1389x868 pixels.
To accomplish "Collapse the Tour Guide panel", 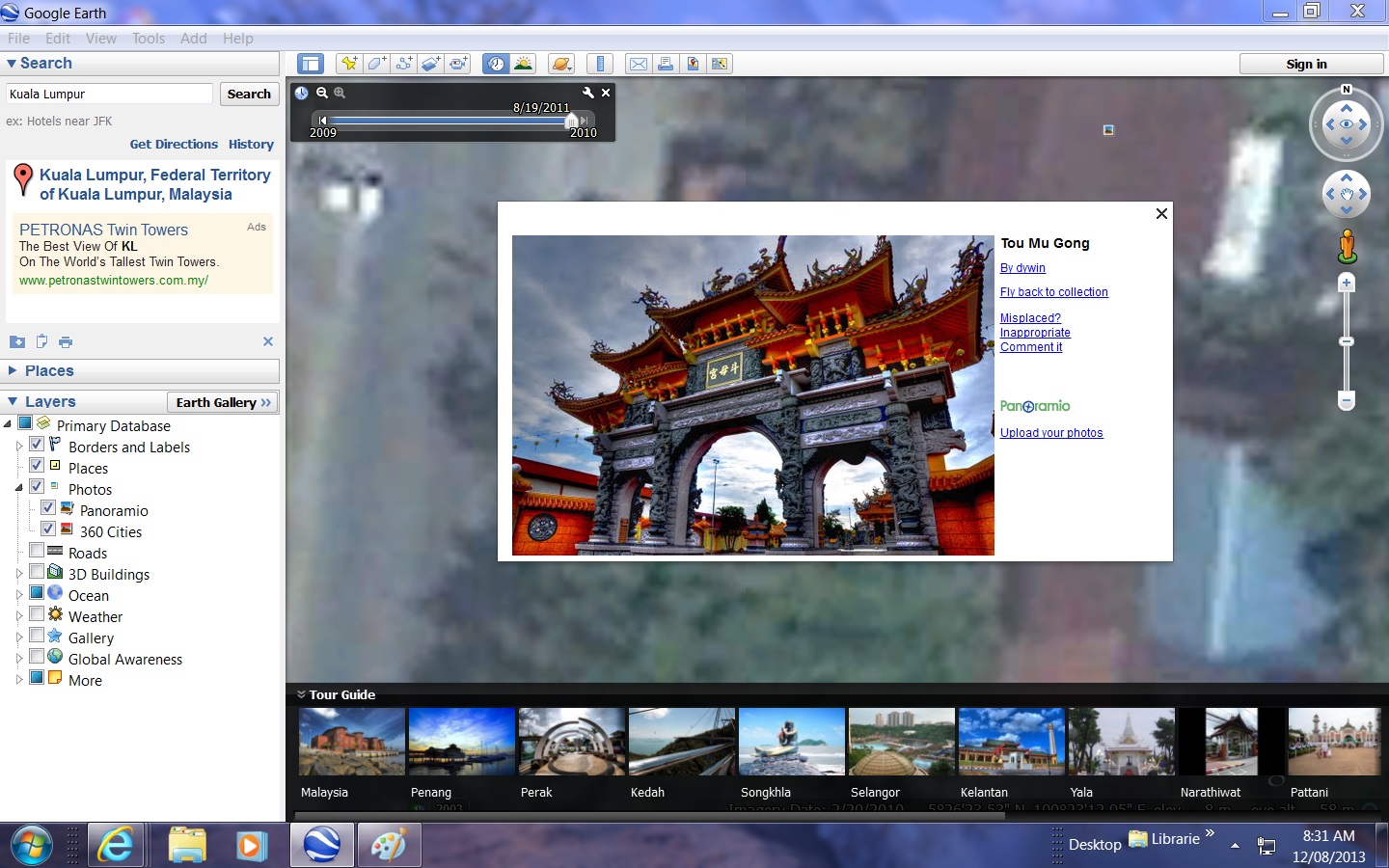I will [301, 694].
